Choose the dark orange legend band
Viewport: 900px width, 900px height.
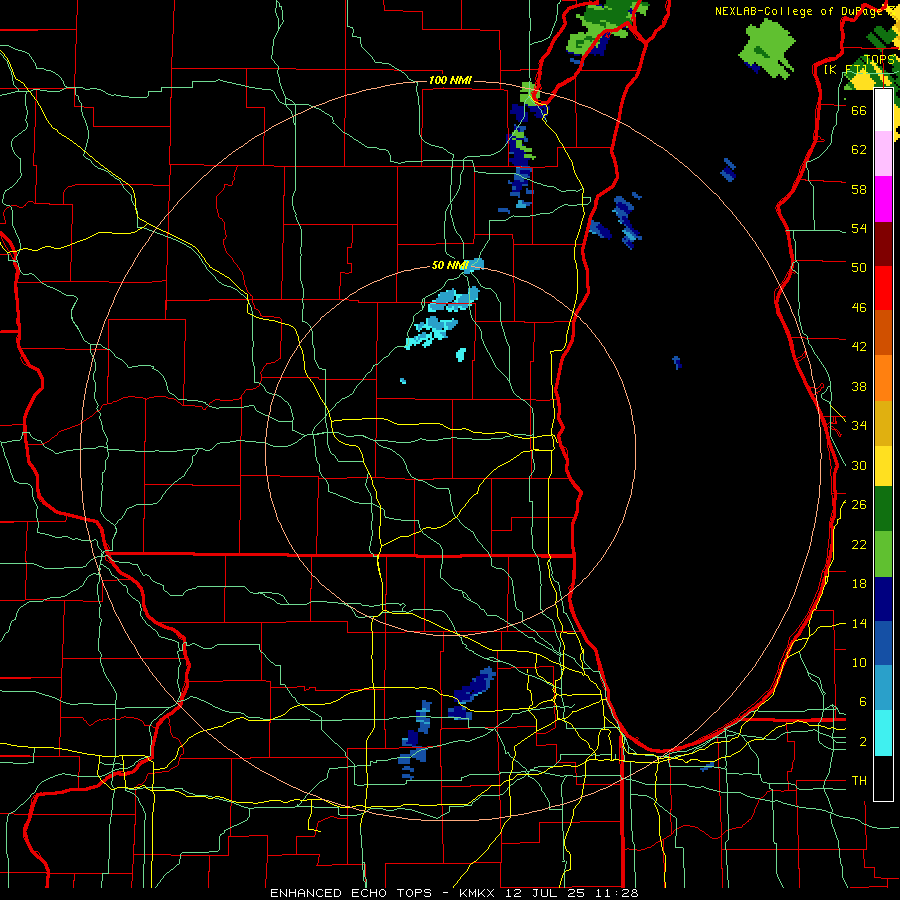(x=883, y=332)
